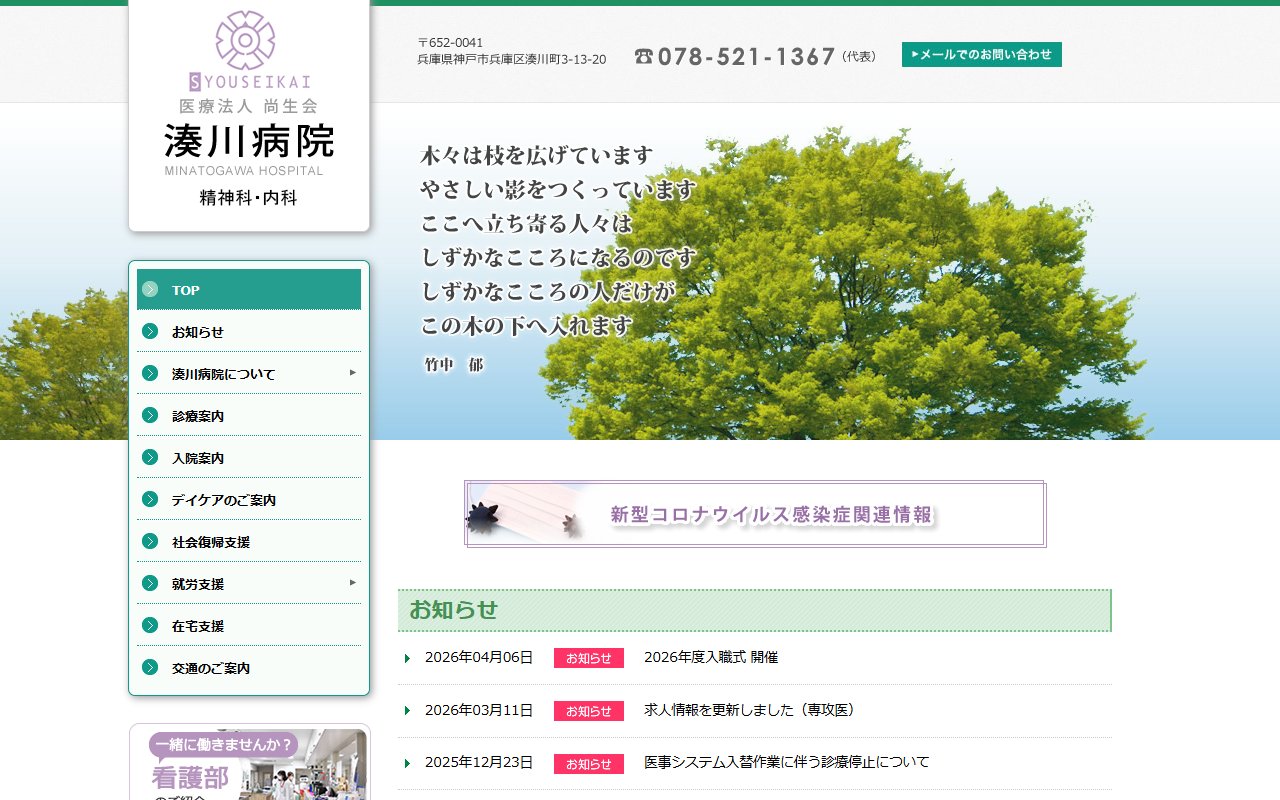
Task: Click the circle icon beside 在宅支援
Action: click(x=150, y=625)
